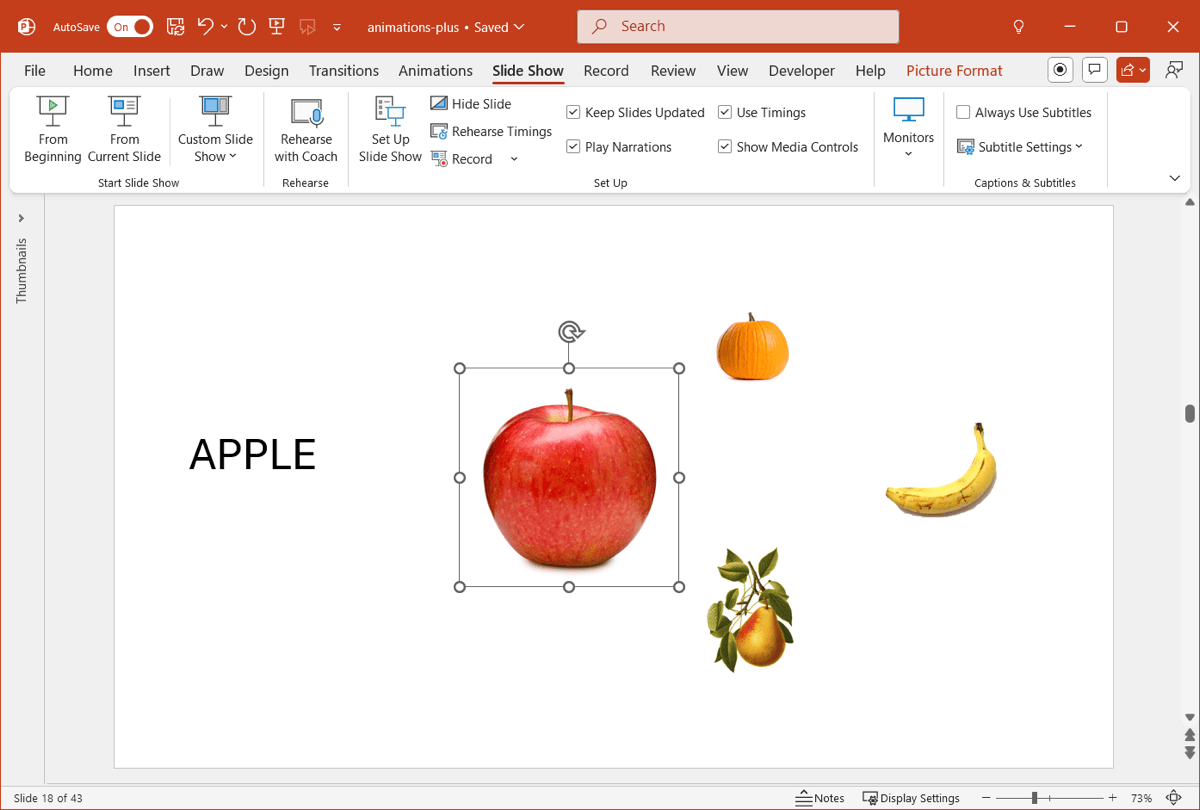
Task: Start slideshow From Beginning
Action: coord(53,129)
